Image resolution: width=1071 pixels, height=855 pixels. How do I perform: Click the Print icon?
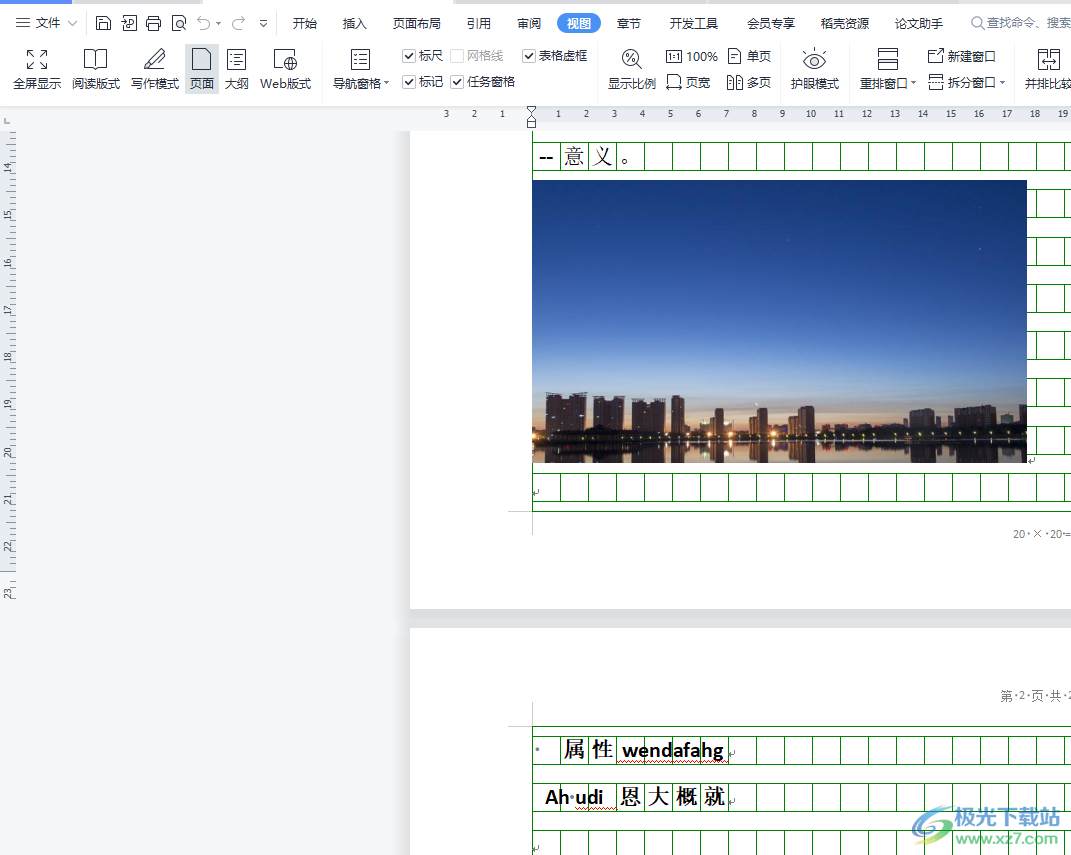[x=154, y=23]
